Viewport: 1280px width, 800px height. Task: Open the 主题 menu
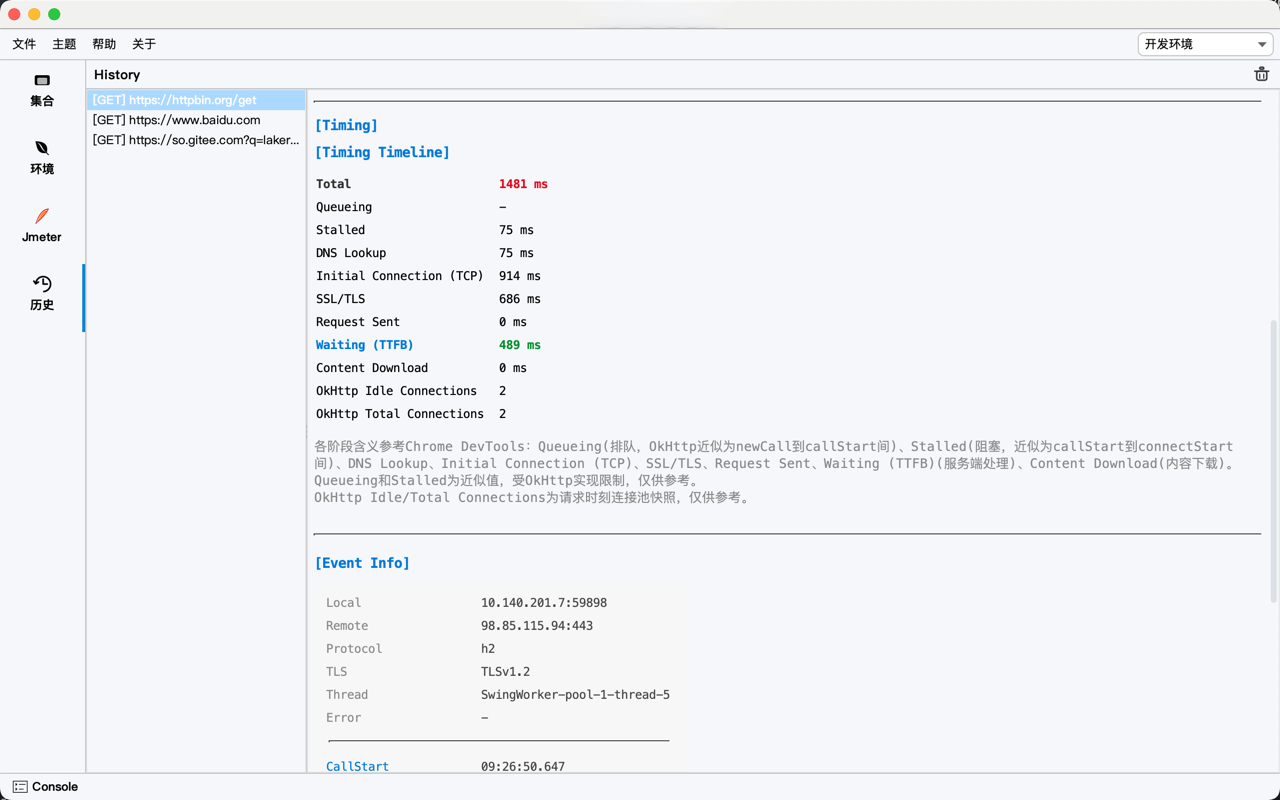click(x=64, y=44)
